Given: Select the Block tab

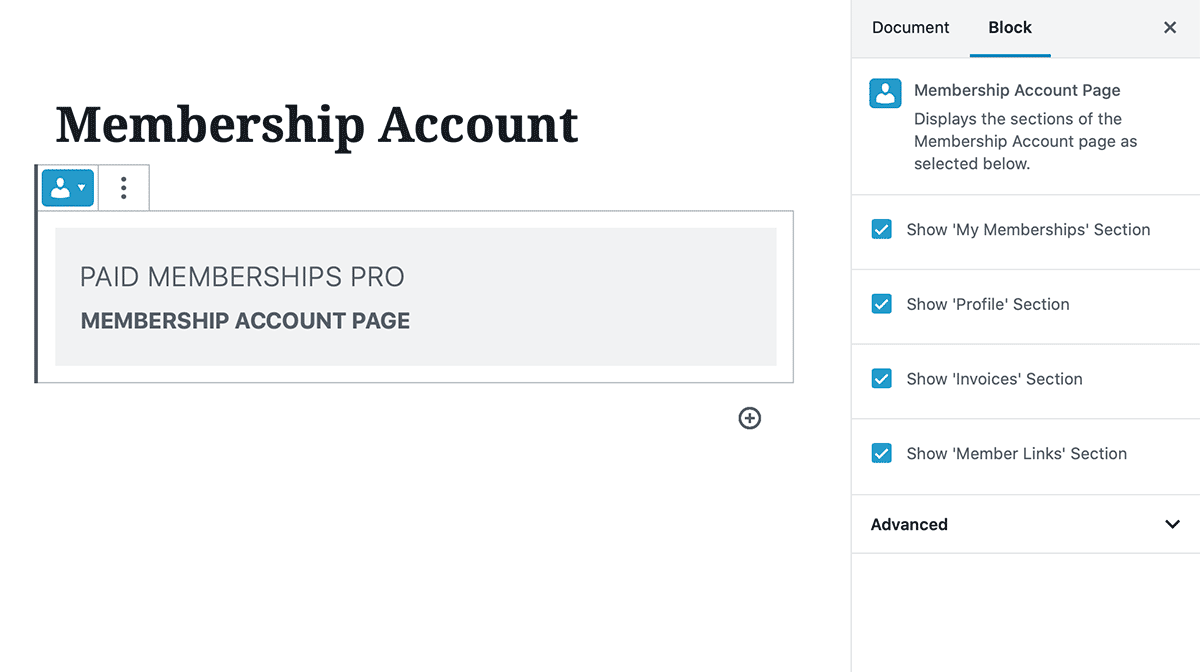Looking at the screenshot, I should (1010, 28).
